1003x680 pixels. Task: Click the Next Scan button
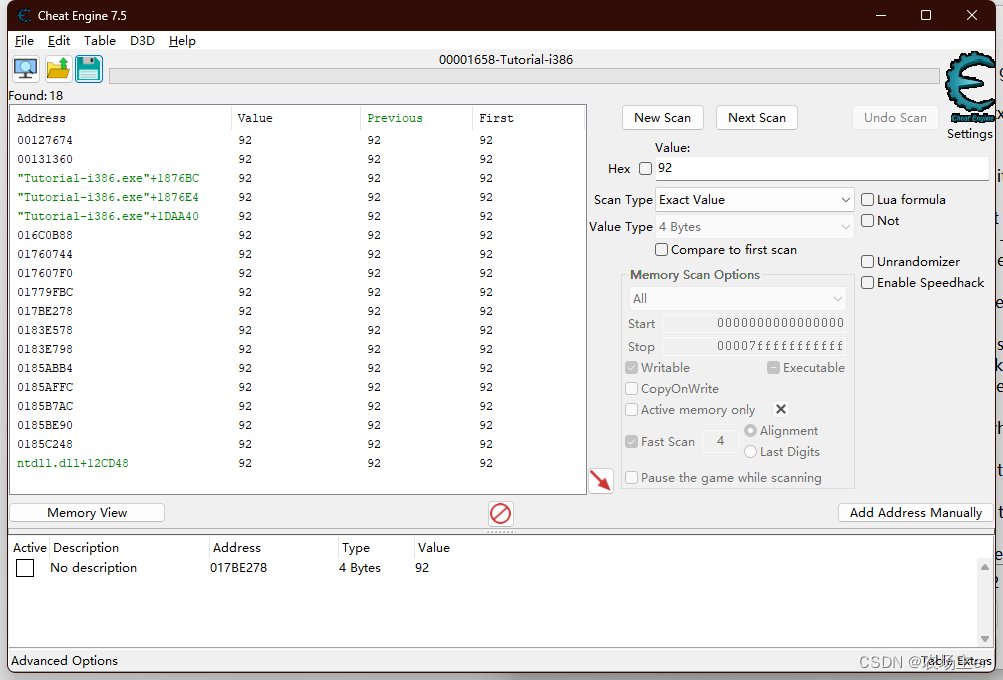[x=757, y=118]
